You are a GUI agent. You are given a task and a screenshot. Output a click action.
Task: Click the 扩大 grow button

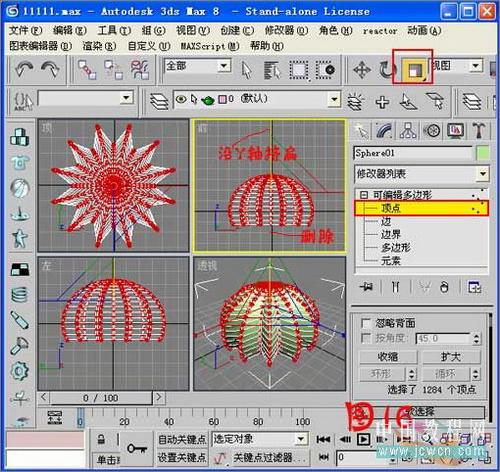click(451, 357)
